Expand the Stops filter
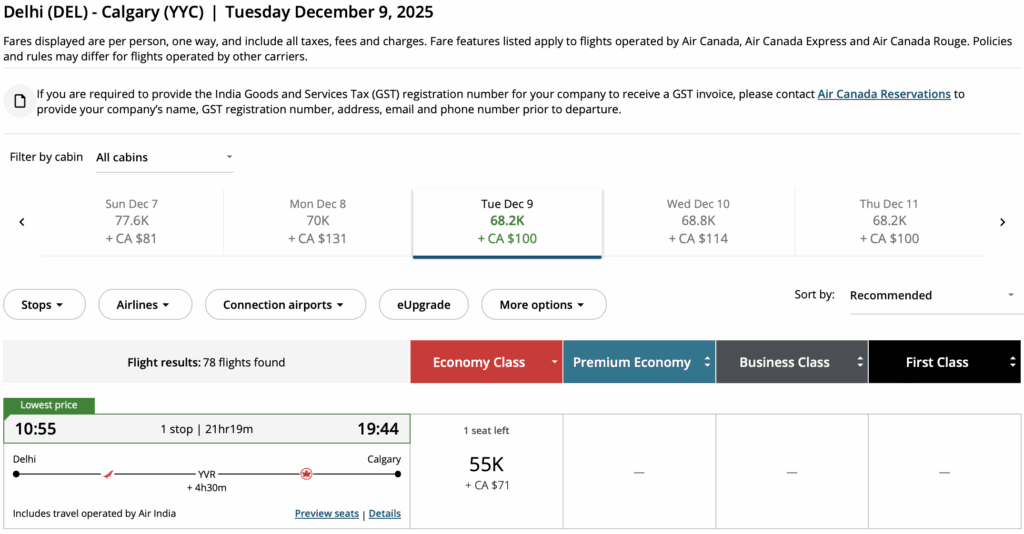Viewport: 1024px width, 534px height. (42, 305)
